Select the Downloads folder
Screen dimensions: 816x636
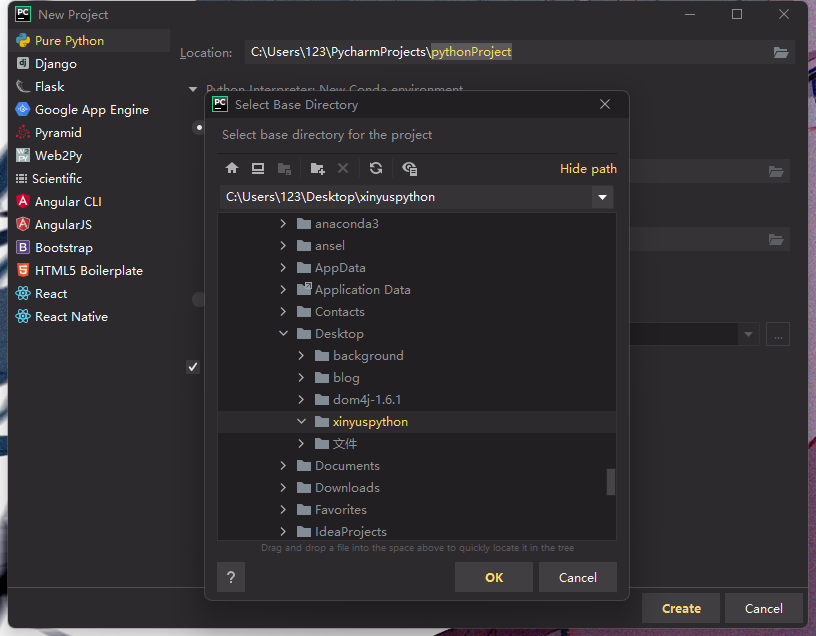[x=347, y=488]
